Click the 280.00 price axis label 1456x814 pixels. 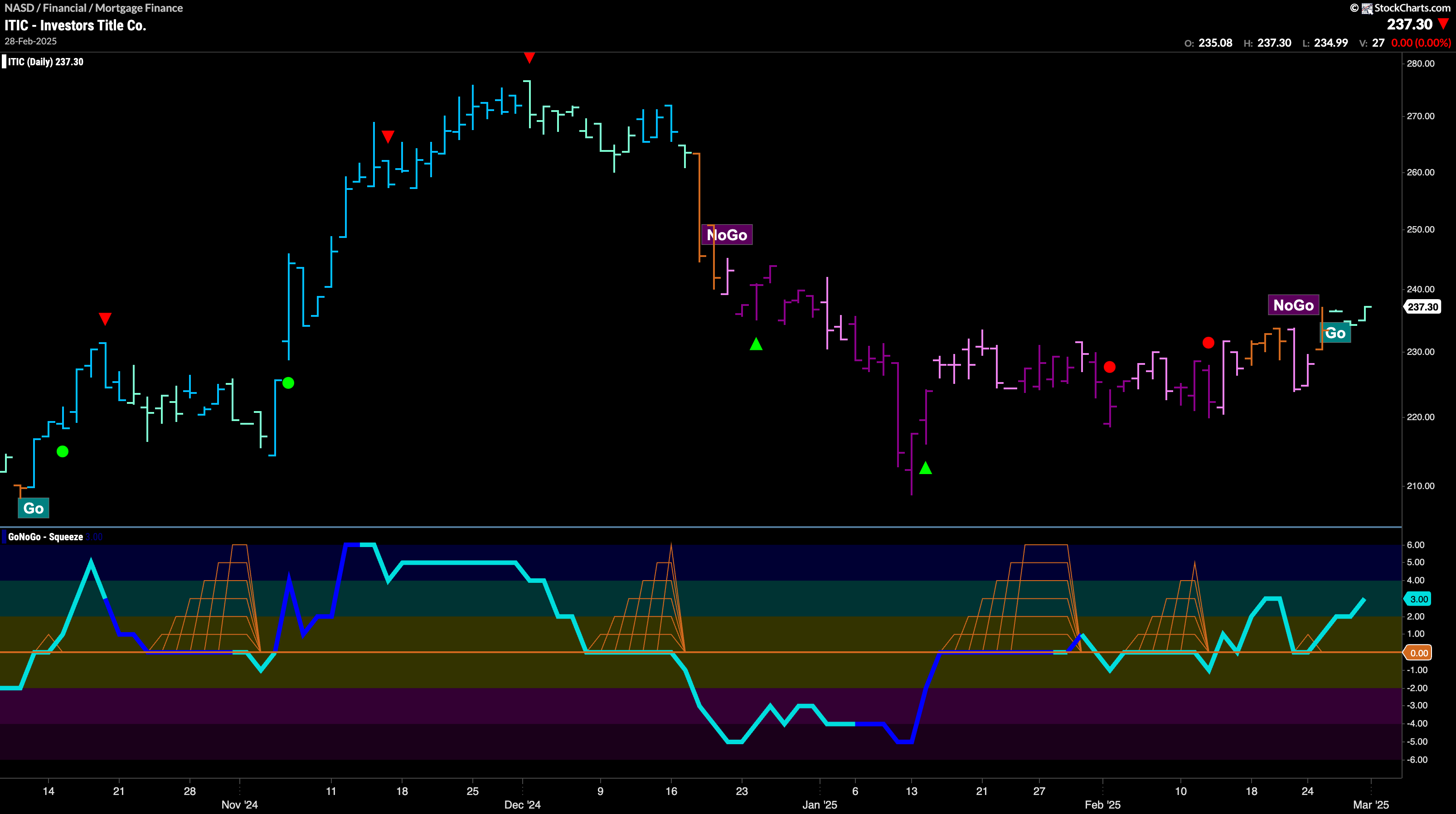(1420, 63)
